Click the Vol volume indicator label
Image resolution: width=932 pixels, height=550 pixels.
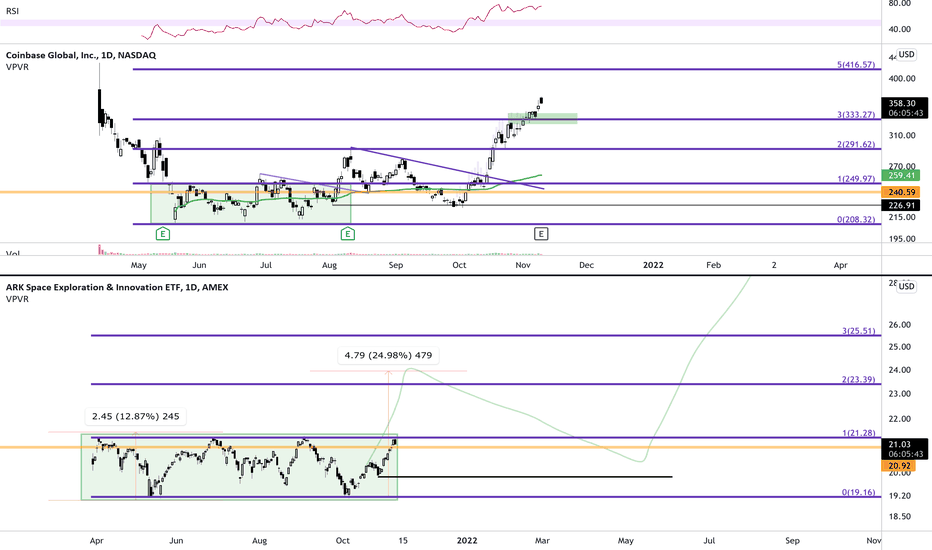point(12,253)
